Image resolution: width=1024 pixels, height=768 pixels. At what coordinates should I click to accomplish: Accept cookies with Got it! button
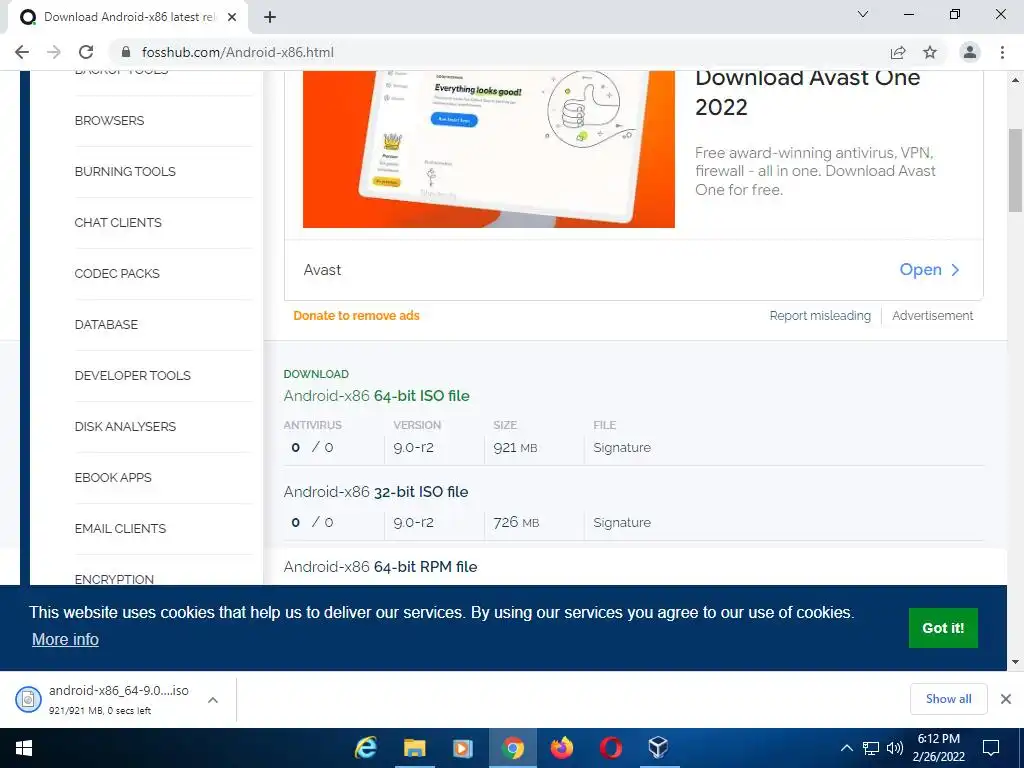(x=943, y=628)
